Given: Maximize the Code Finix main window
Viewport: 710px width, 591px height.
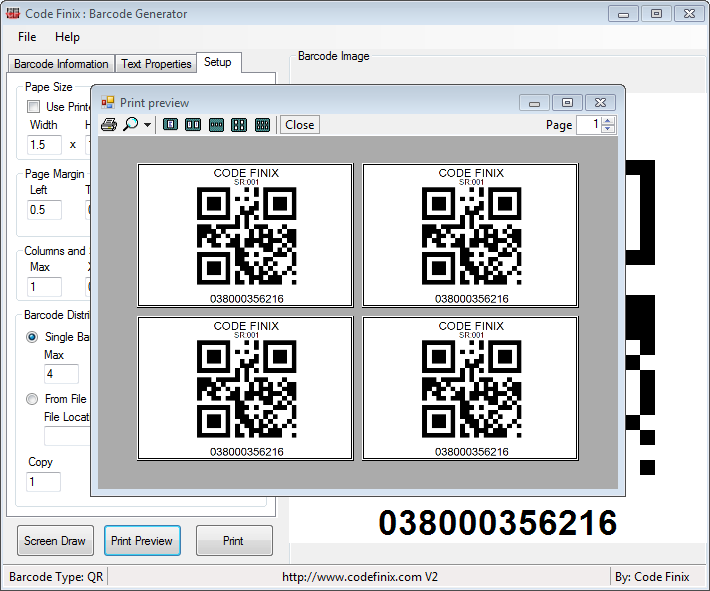Looking at the screenshot, I should click(657, 14).
